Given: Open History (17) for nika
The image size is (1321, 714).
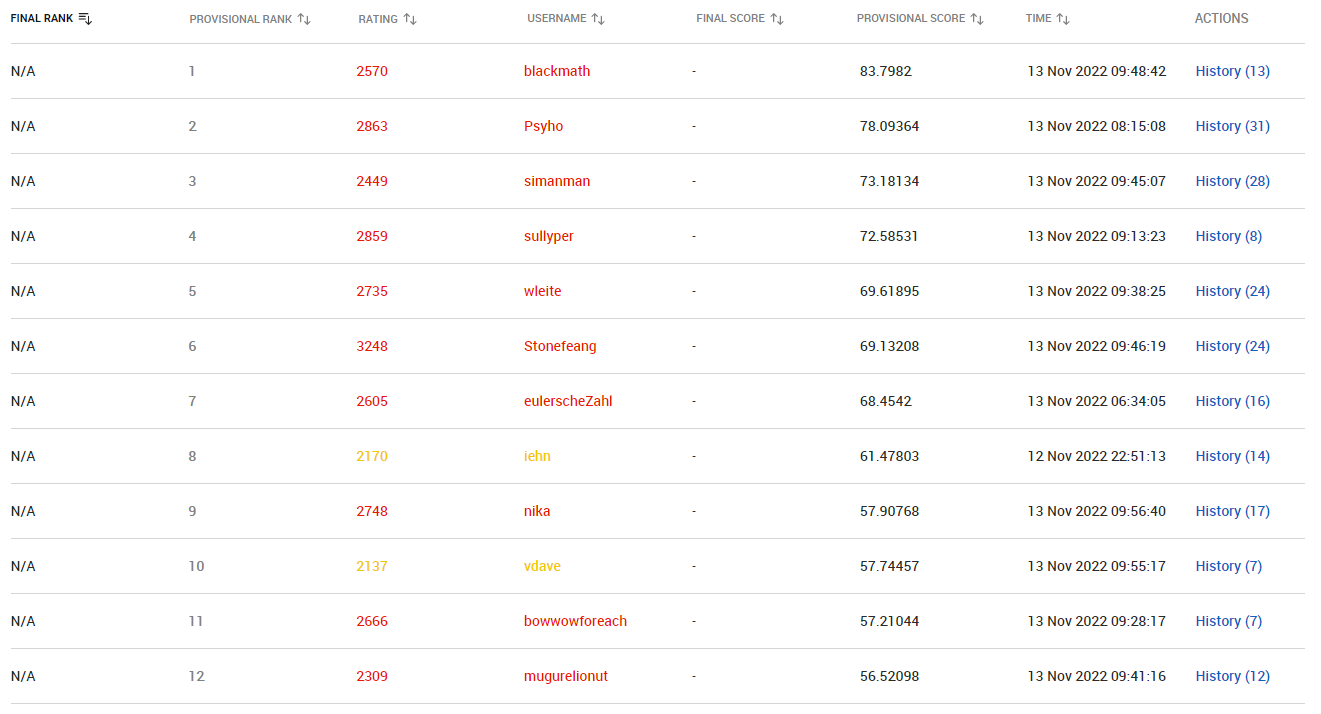Looking at the screenshot, I should pyautogui.click(x=1233, y=511).
